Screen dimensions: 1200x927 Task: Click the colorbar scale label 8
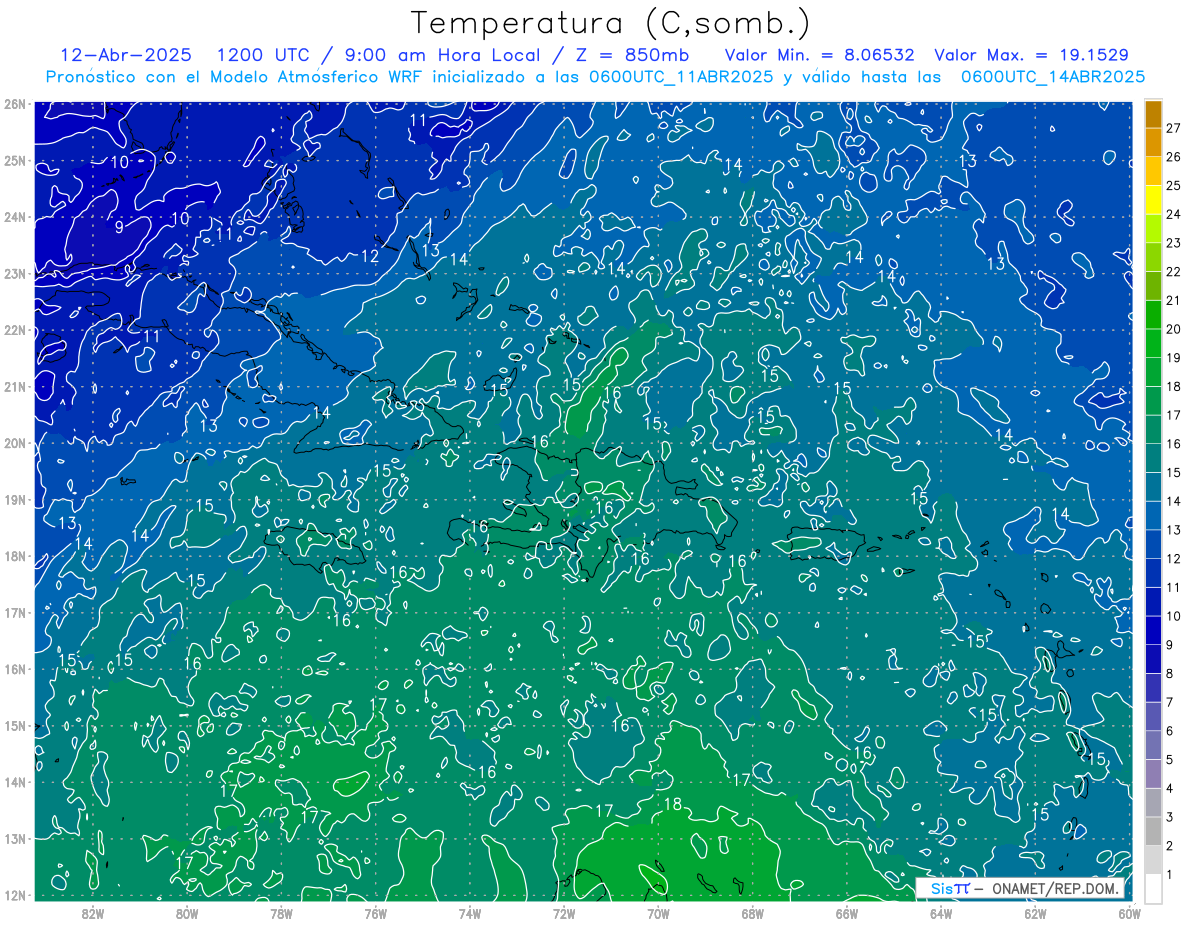click(1169, 674)
